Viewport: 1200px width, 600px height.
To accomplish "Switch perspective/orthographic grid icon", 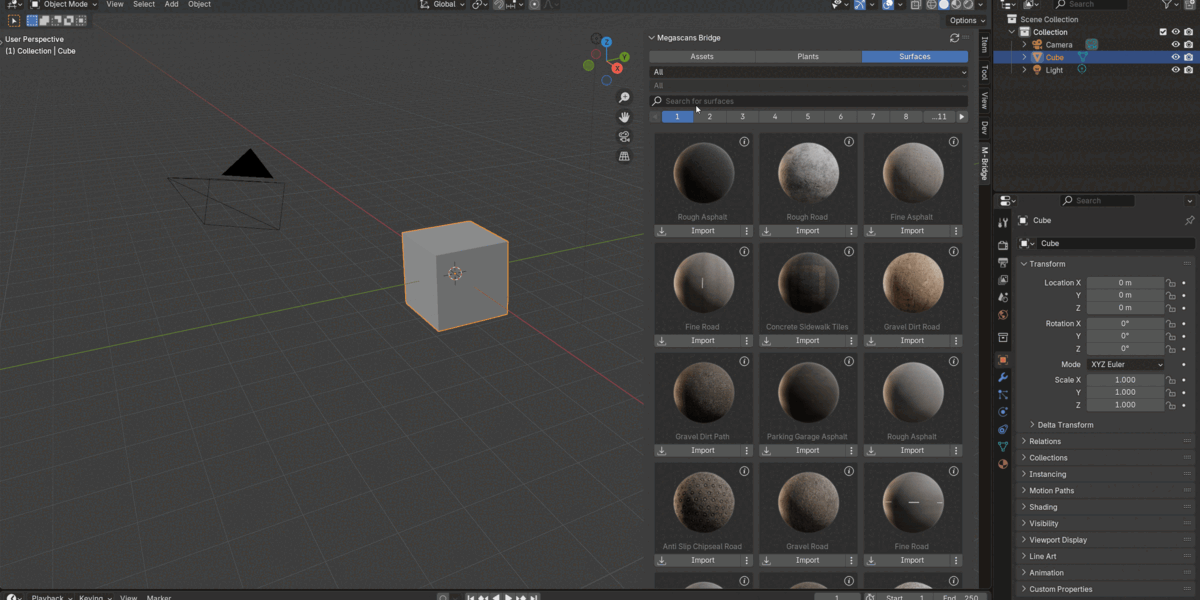I will (624, 156).
